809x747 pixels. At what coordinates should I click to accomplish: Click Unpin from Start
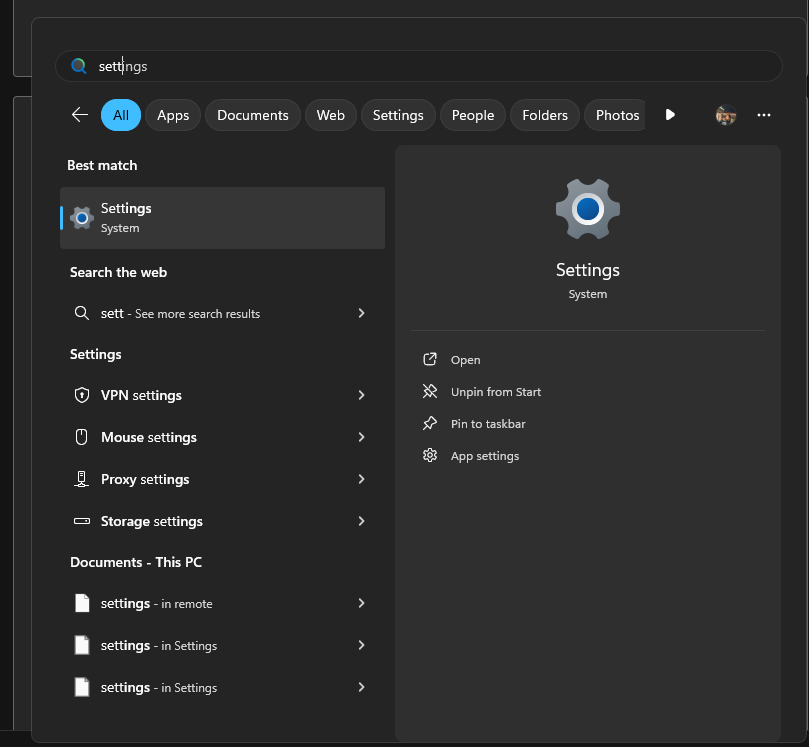tap(496, 392)
